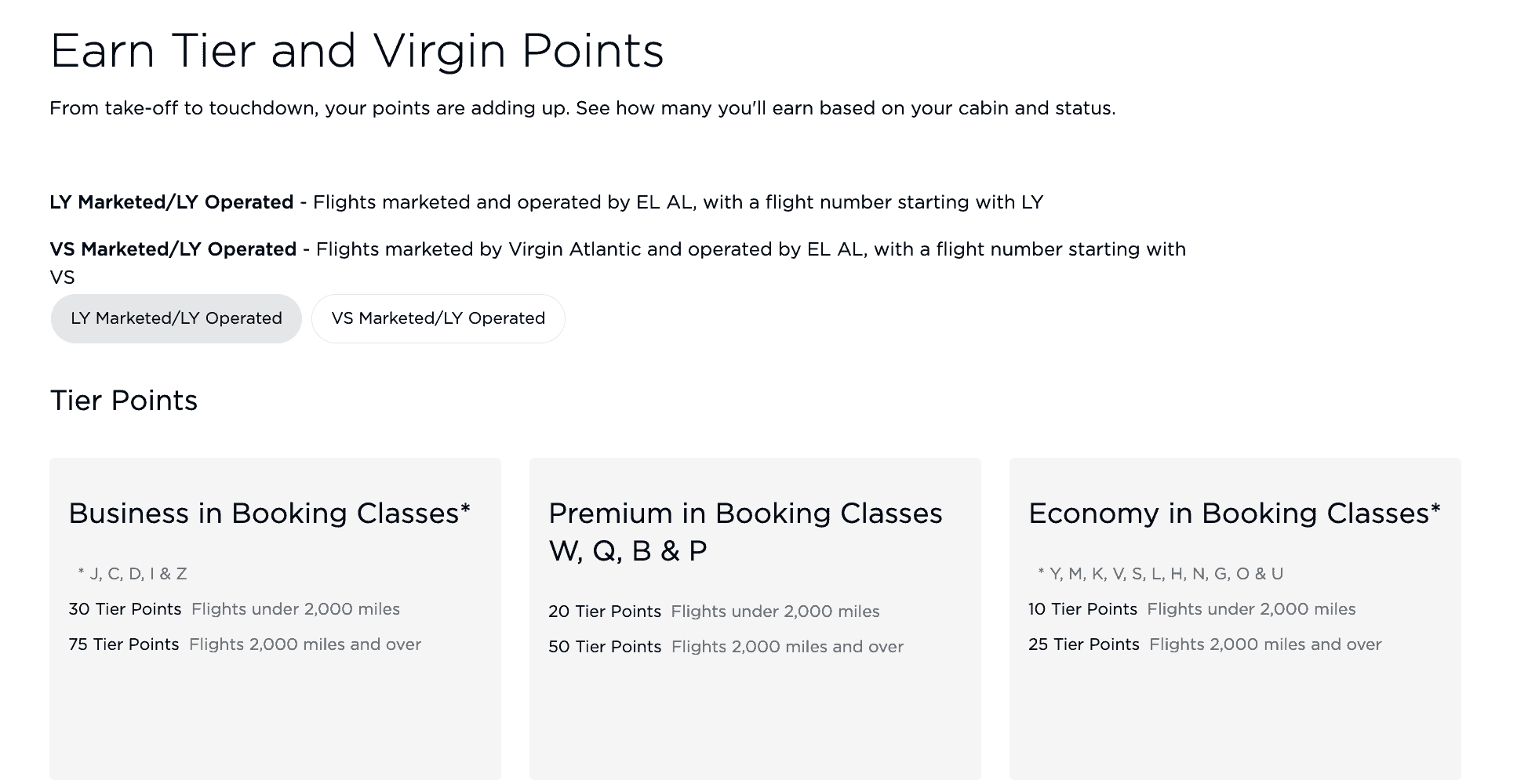This screenshot has height=784, width=1517.
Task: Click the Tier Points section heading
Action: pos(124,401)
